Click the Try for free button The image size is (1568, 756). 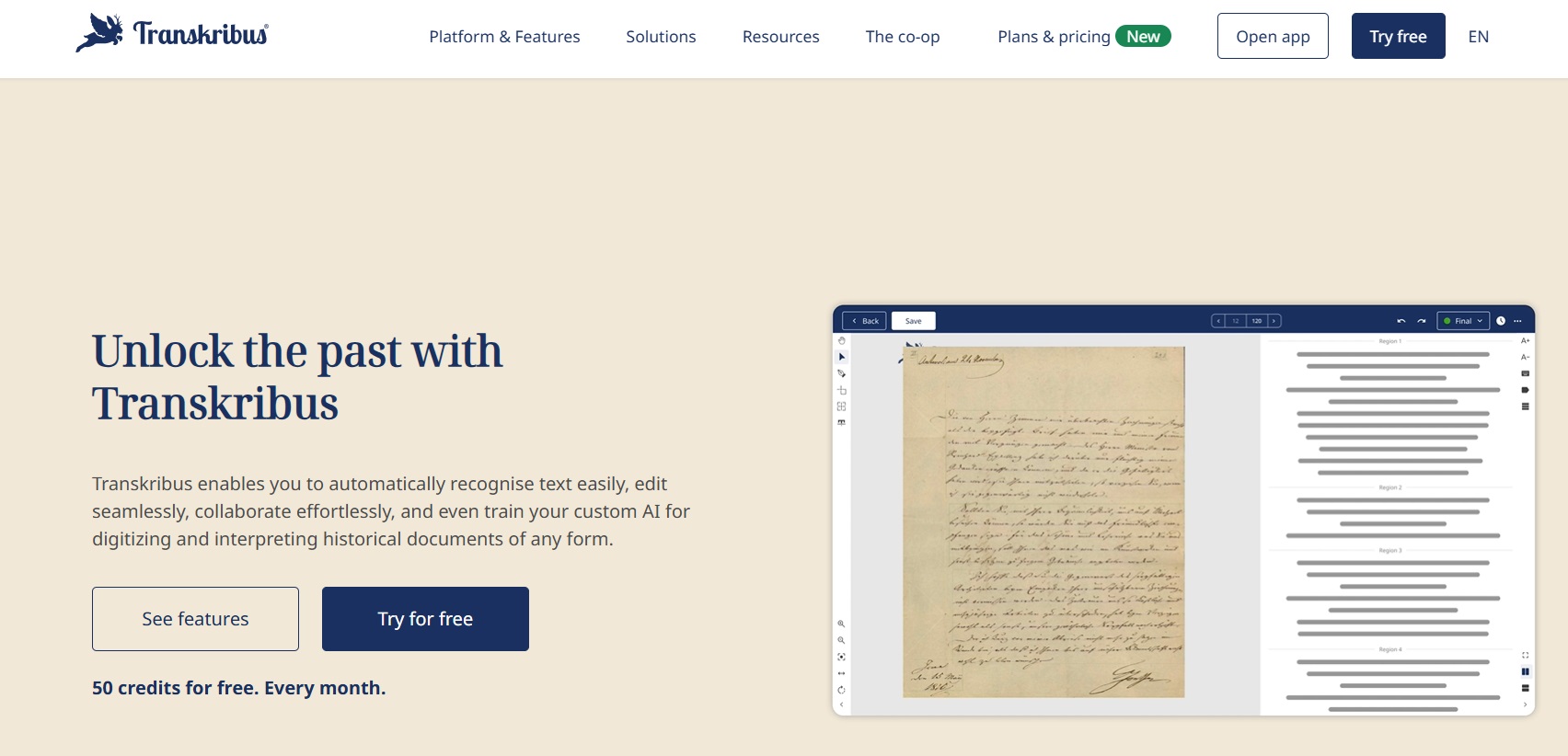pyautogui.click(x=425, y=619)
